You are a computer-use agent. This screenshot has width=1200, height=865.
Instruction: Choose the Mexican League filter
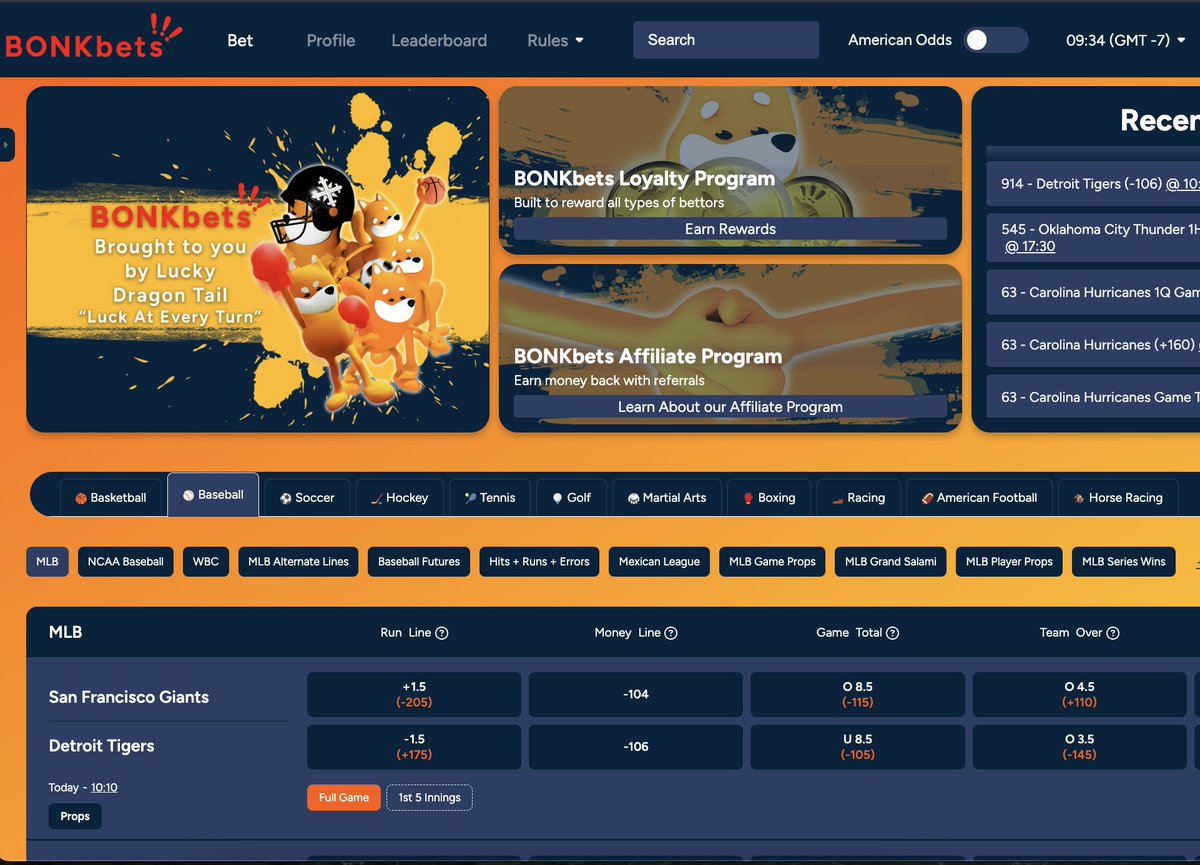coord(659,561)
